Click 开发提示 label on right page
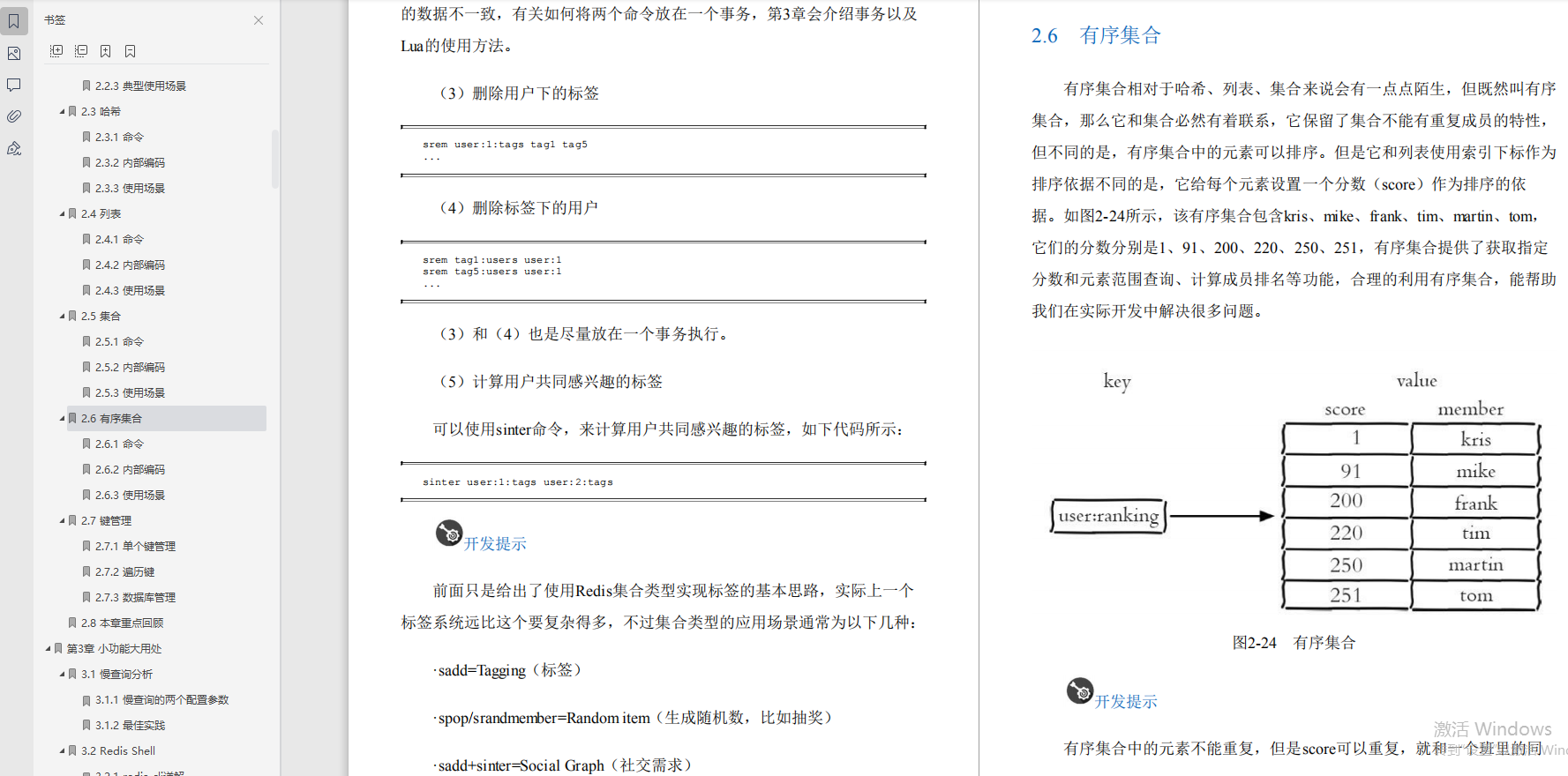The width and height of the screenshot is (1568, 776). (1126, 702)
